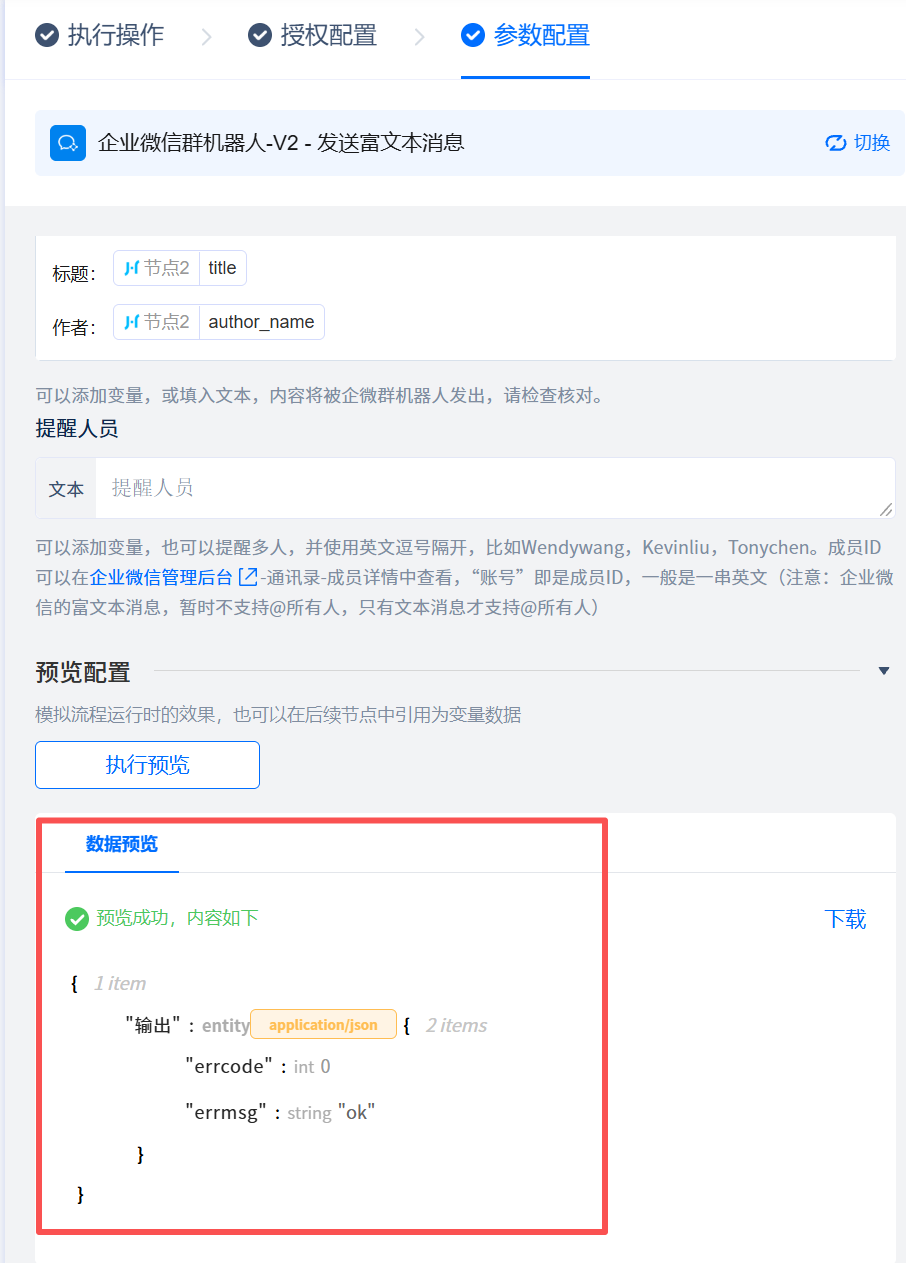The image size is (906, 1263).
Task: Open the 企业微信管理后台 link
Action: [161, 577]
